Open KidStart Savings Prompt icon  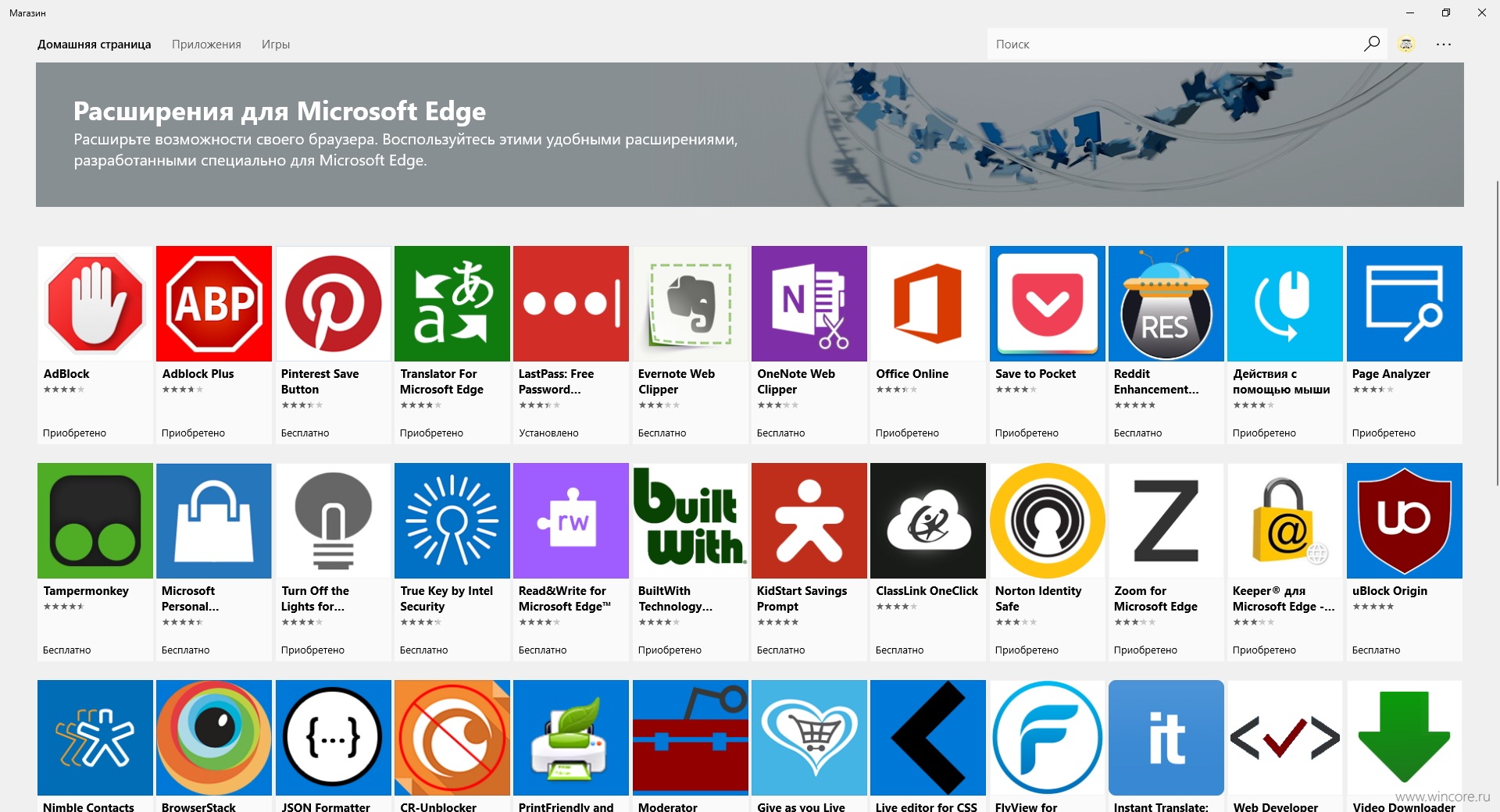click(809, 521)
